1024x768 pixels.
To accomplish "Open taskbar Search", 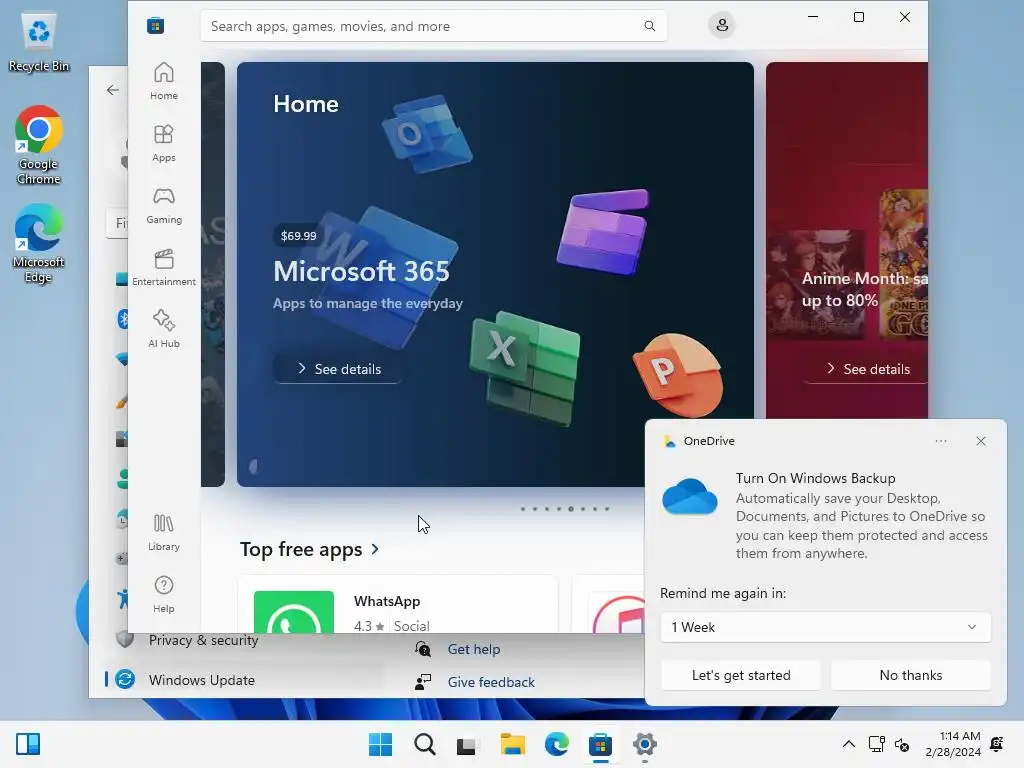I will [424, 744].
